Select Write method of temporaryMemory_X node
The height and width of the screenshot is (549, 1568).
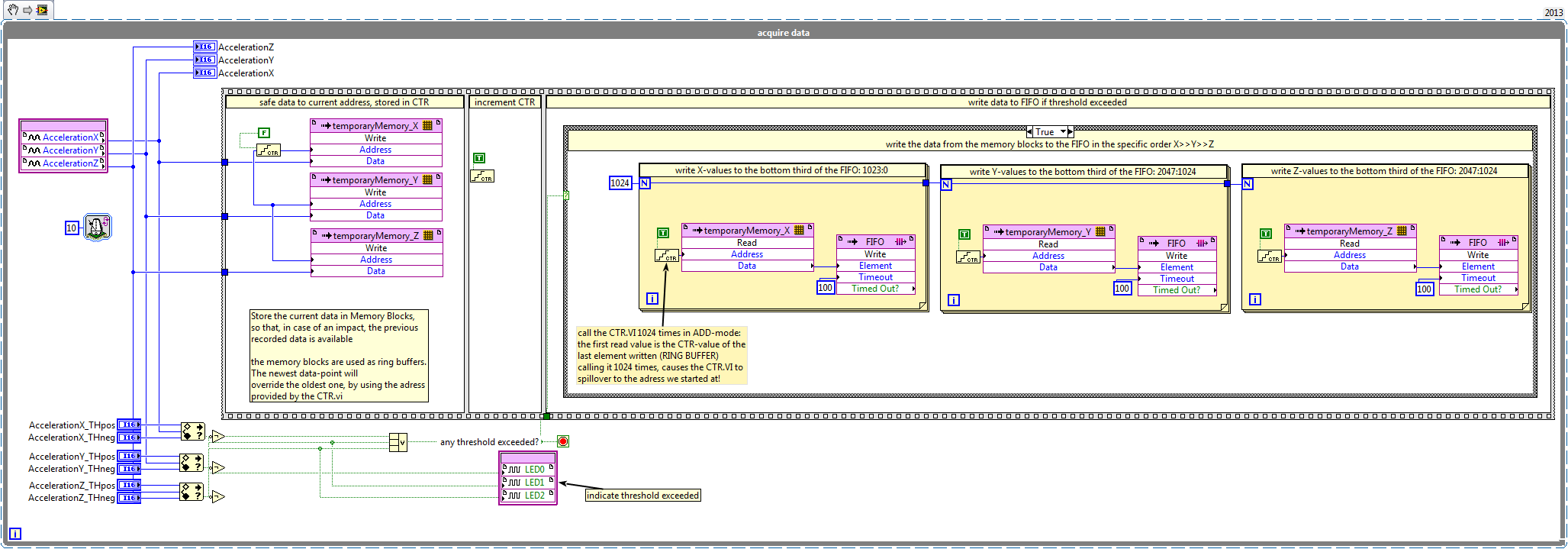[375, 138]
